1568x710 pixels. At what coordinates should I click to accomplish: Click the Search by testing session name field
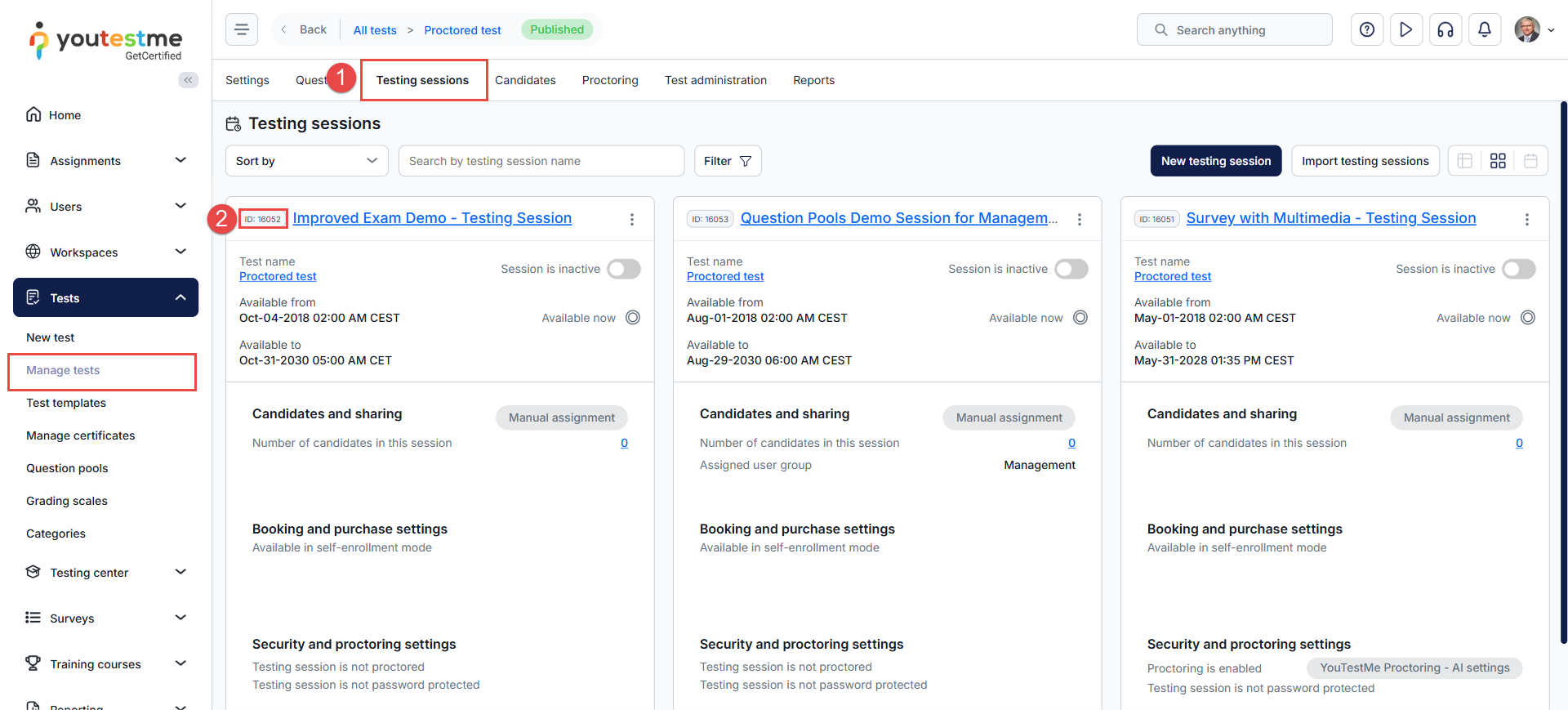click(x=541, y=161)
